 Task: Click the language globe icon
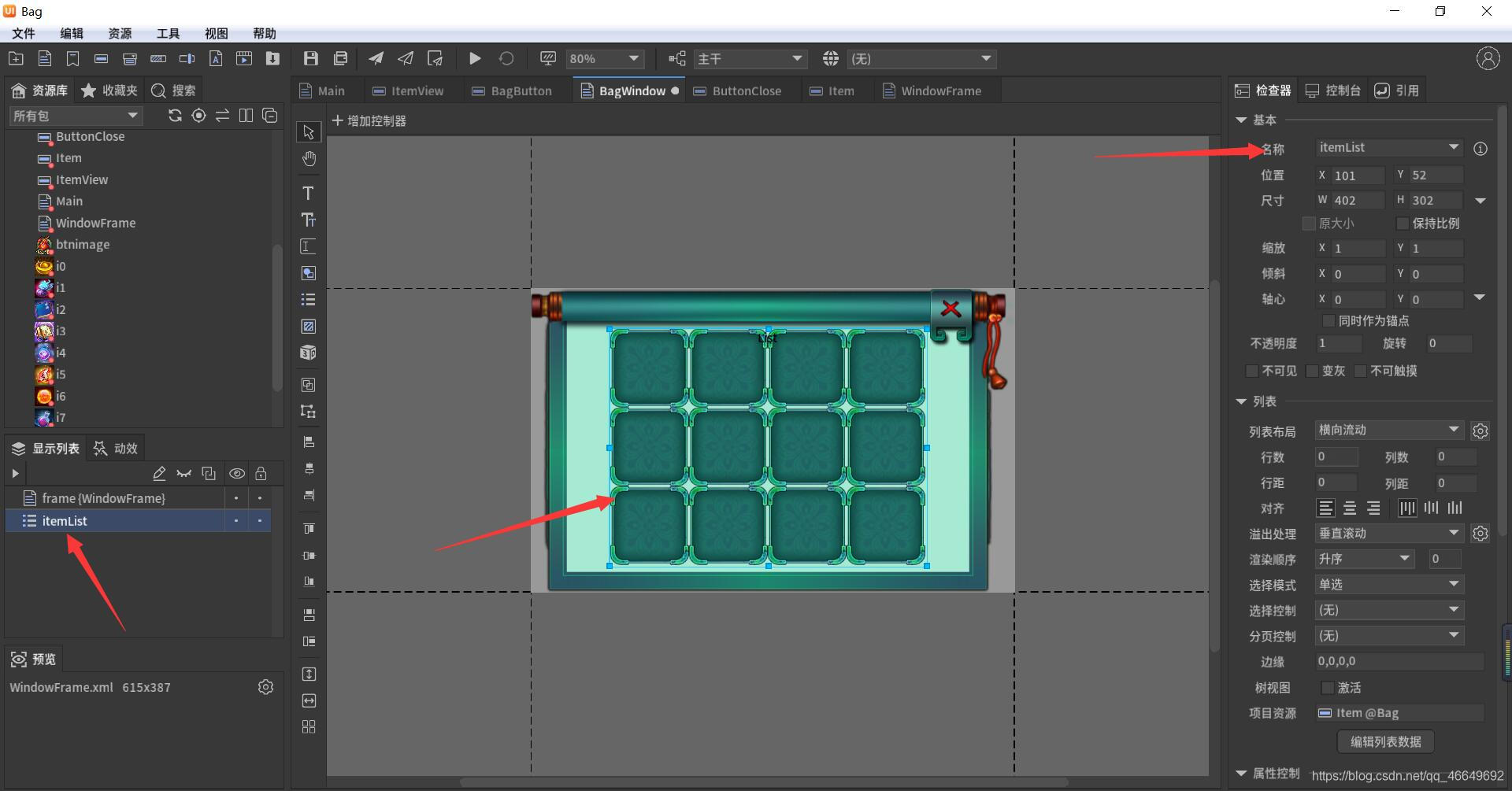(x=830, y=58)
